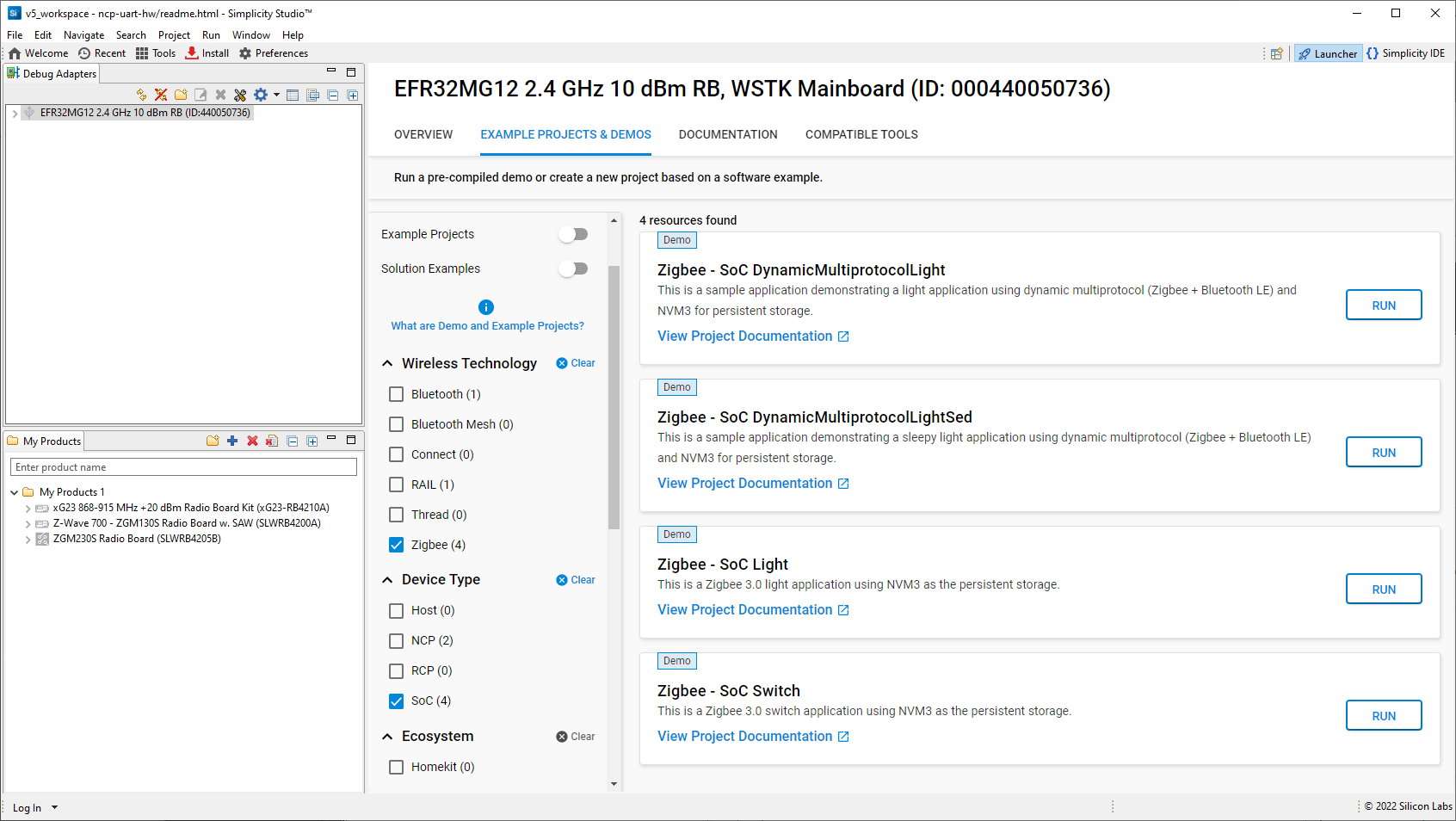Open the Welcome page from toolbar
Viewport: 1456px width, 821px height.
click(38, 52)
